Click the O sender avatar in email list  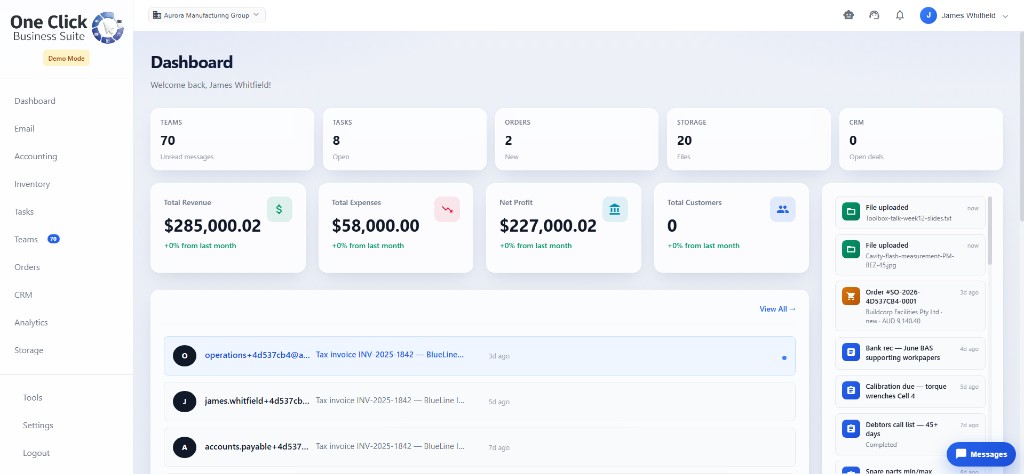[x=184, y=356]
